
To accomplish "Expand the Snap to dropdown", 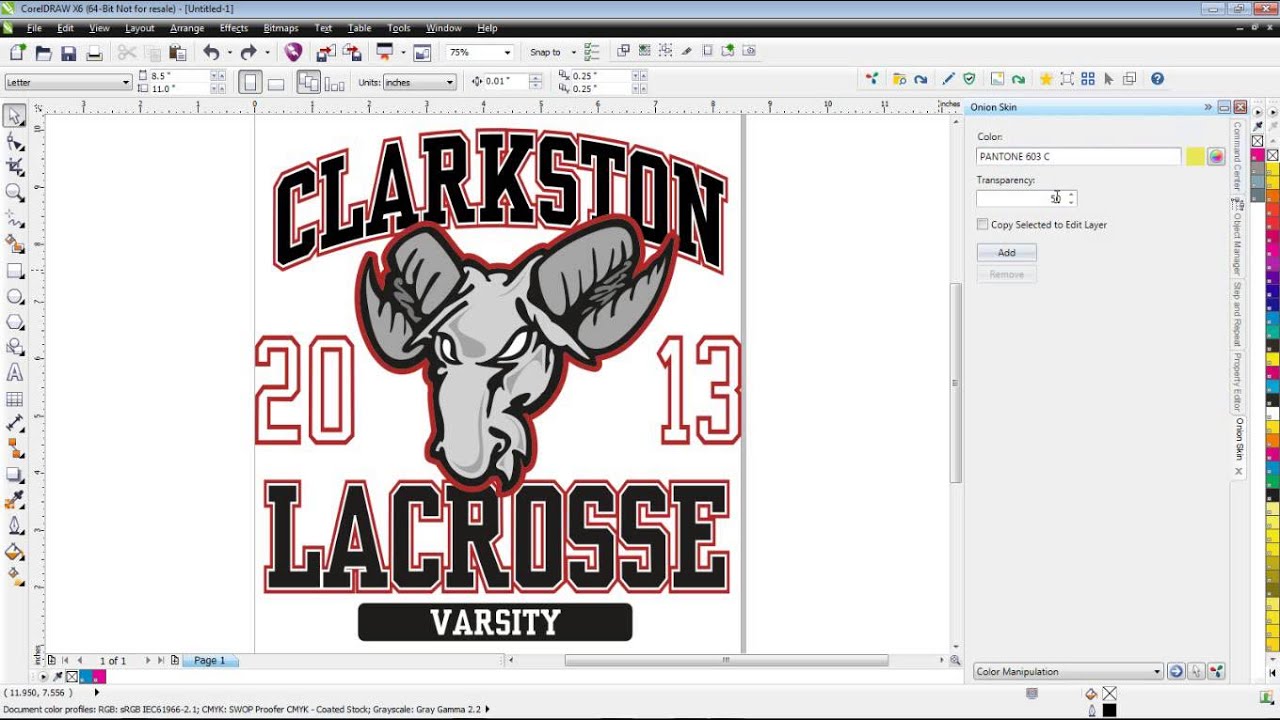I will click(574, 52).
